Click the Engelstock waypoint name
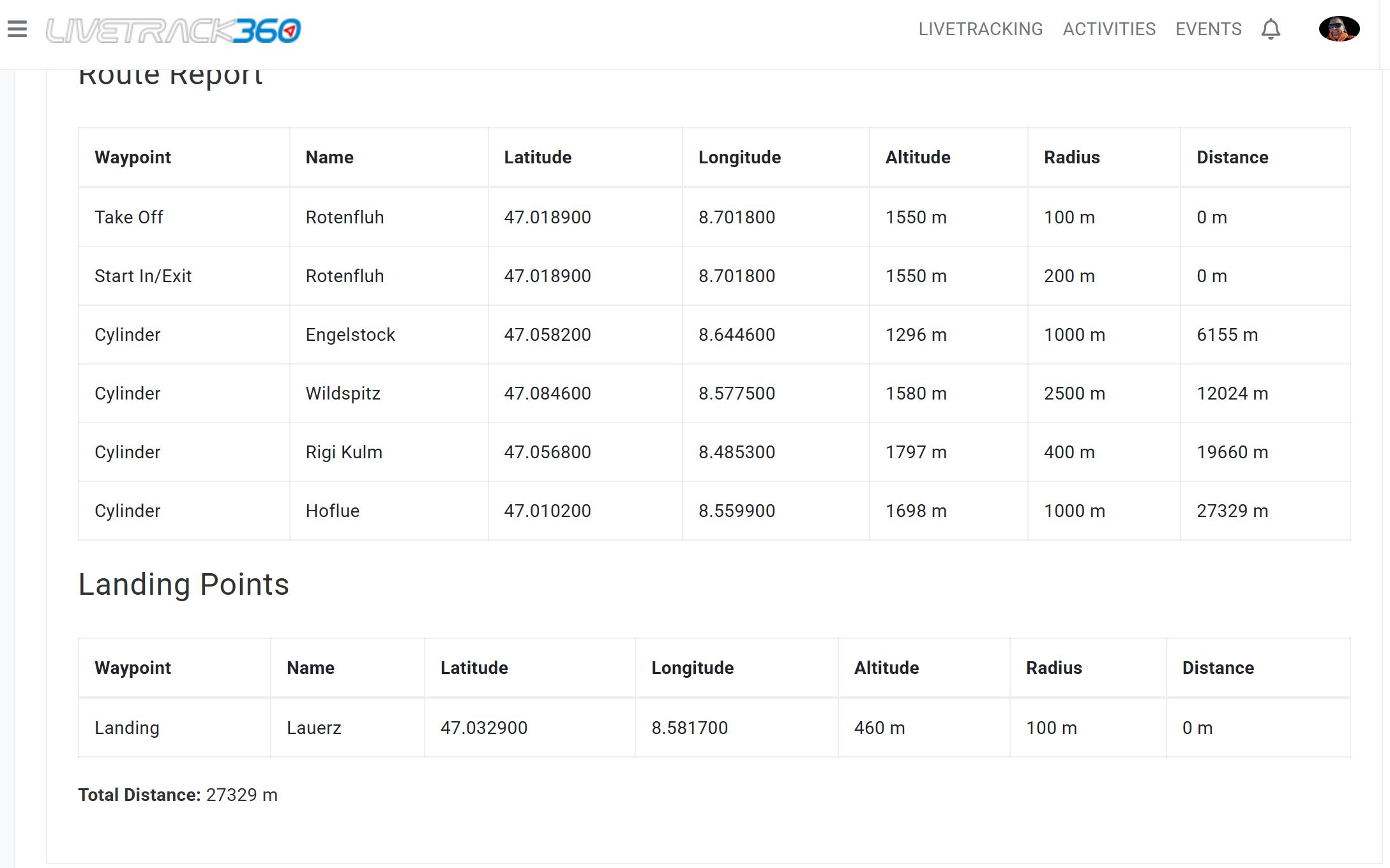The image size is (1390, 868). pos(350,335)
